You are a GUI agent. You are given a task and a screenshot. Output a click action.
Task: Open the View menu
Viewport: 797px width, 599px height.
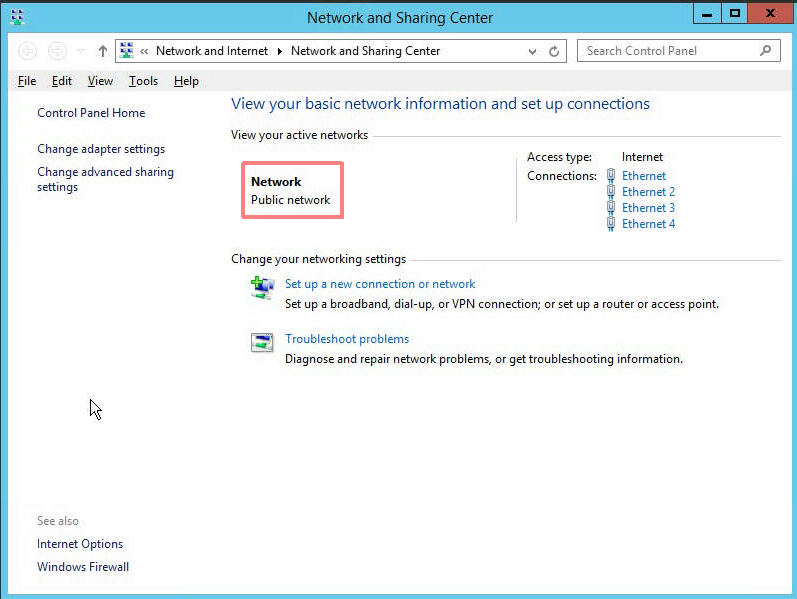coord(100,81)
